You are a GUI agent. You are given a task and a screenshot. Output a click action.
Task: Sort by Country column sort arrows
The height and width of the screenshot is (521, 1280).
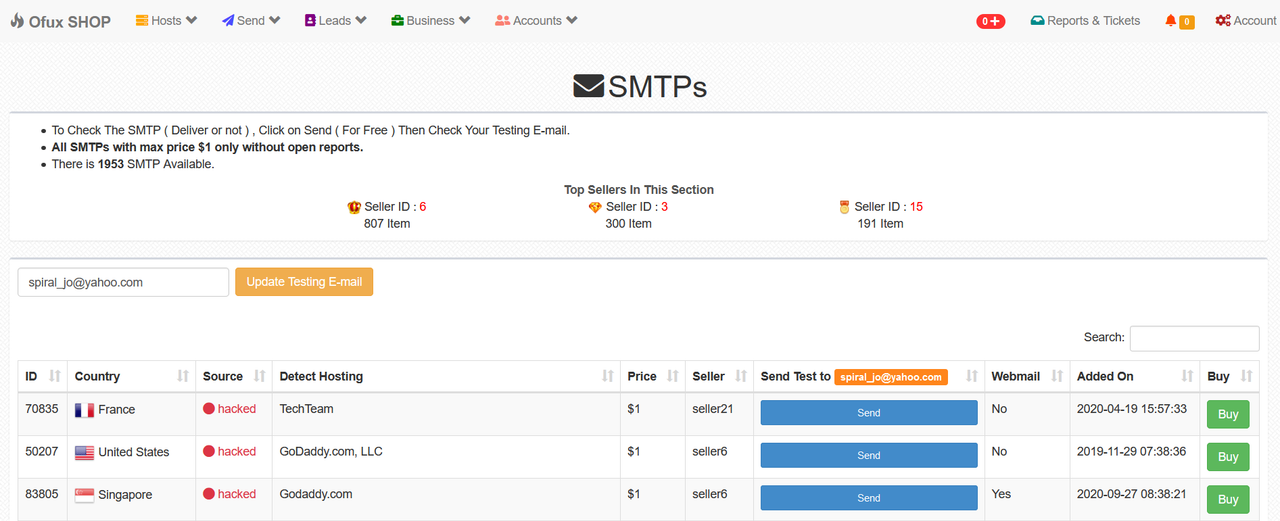click(183, 376)
